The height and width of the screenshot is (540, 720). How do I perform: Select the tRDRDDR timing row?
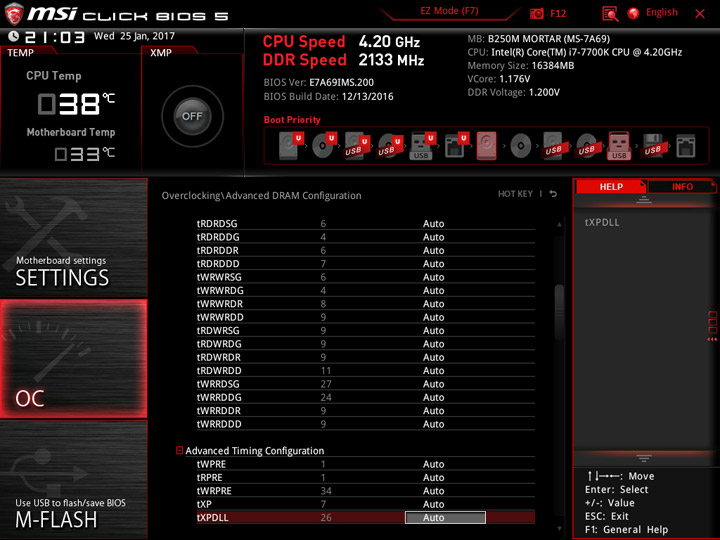pos(366,250)
